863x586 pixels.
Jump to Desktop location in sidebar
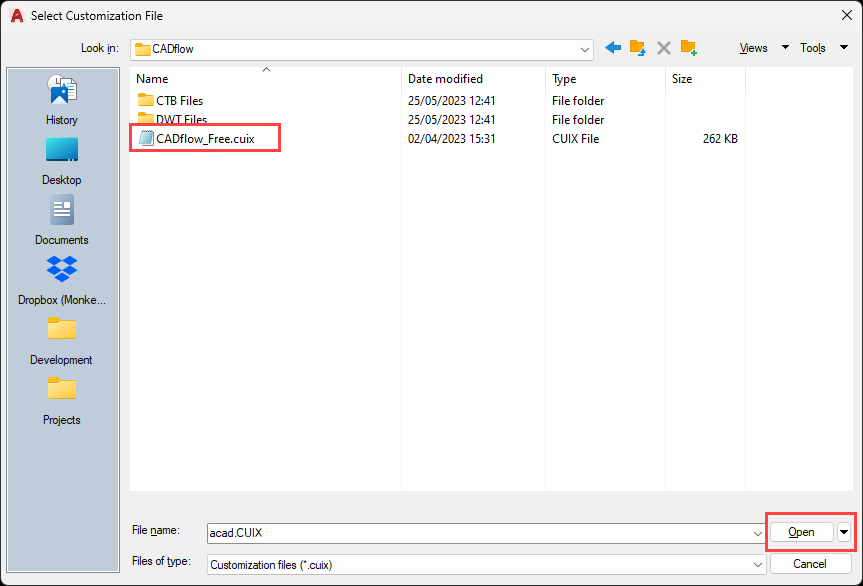click(62, 161)
